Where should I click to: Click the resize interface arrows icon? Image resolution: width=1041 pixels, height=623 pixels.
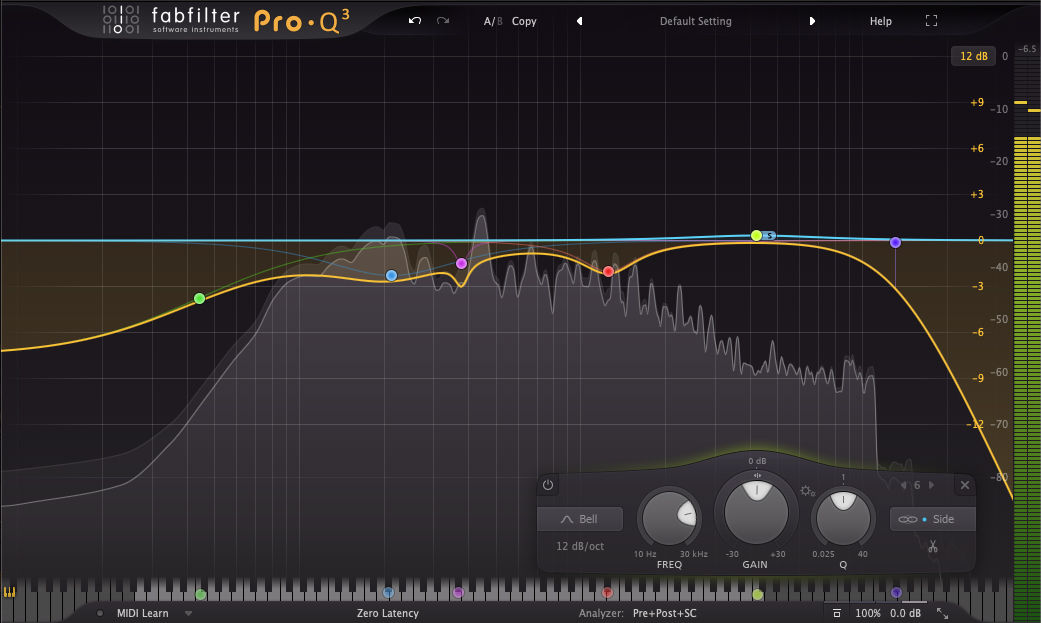tap(942, 613)
